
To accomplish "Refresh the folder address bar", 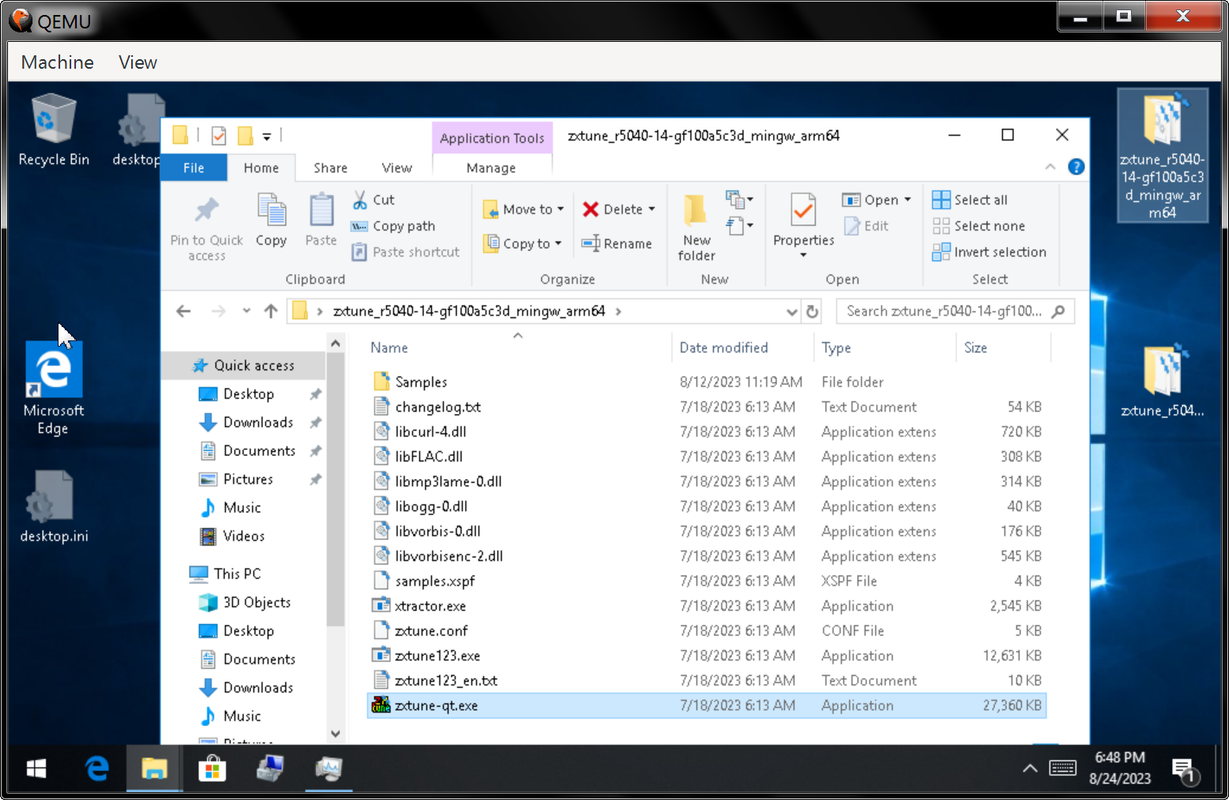I will pyautogui.click(x=813, y=311).
